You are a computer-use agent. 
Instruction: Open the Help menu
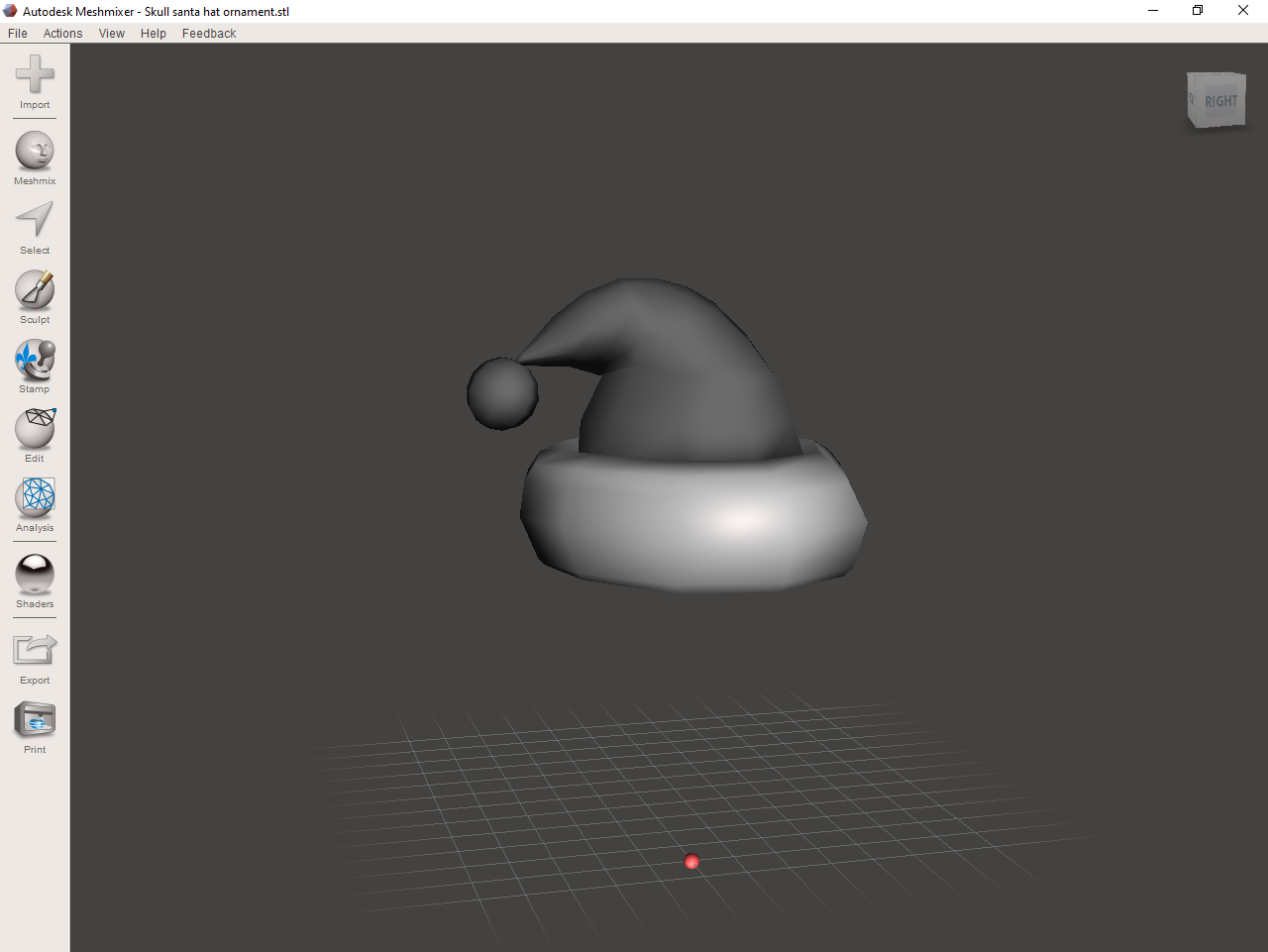tap(153, 33)
